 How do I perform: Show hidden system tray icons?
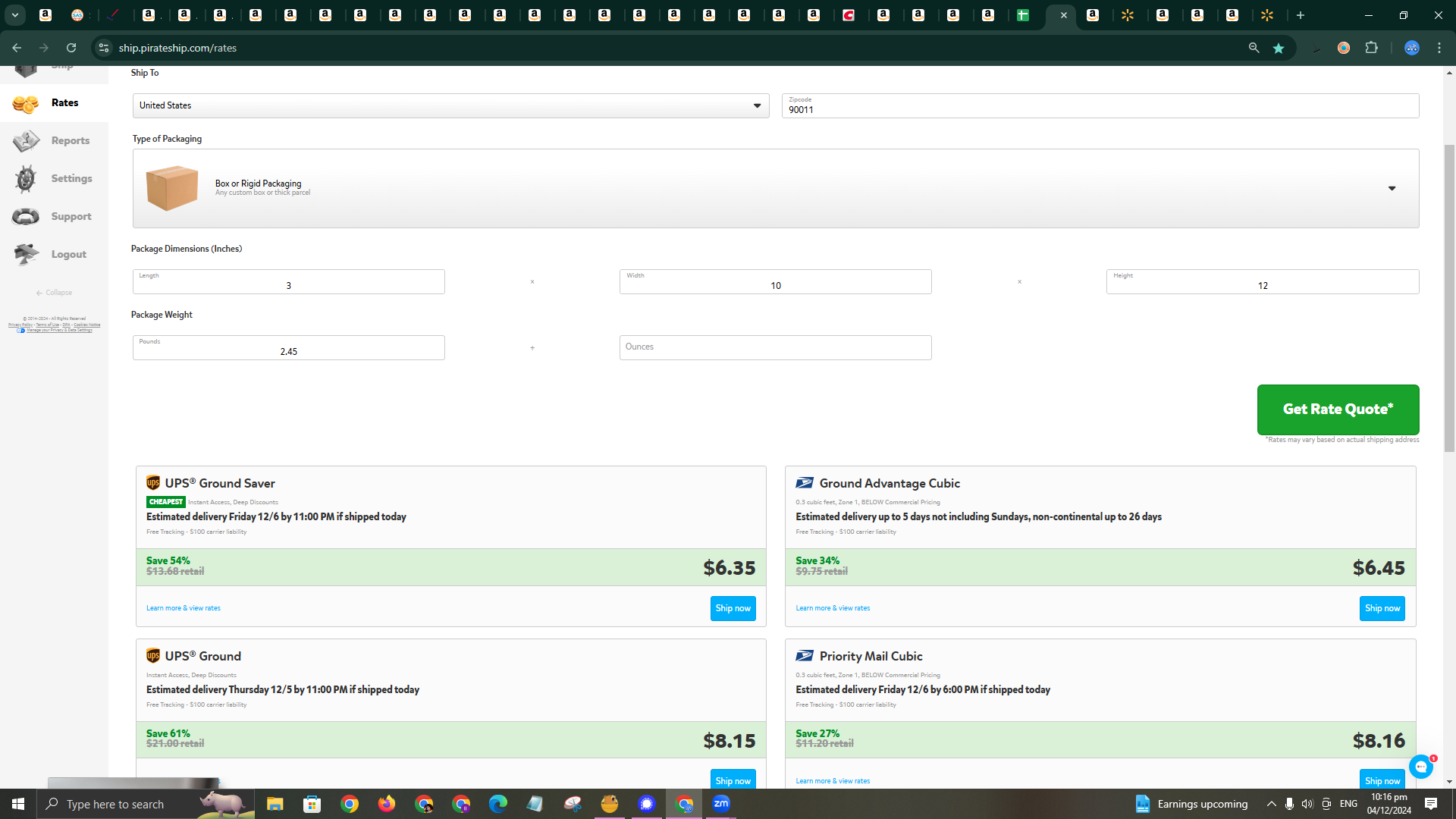click(x=1272, y=804)
